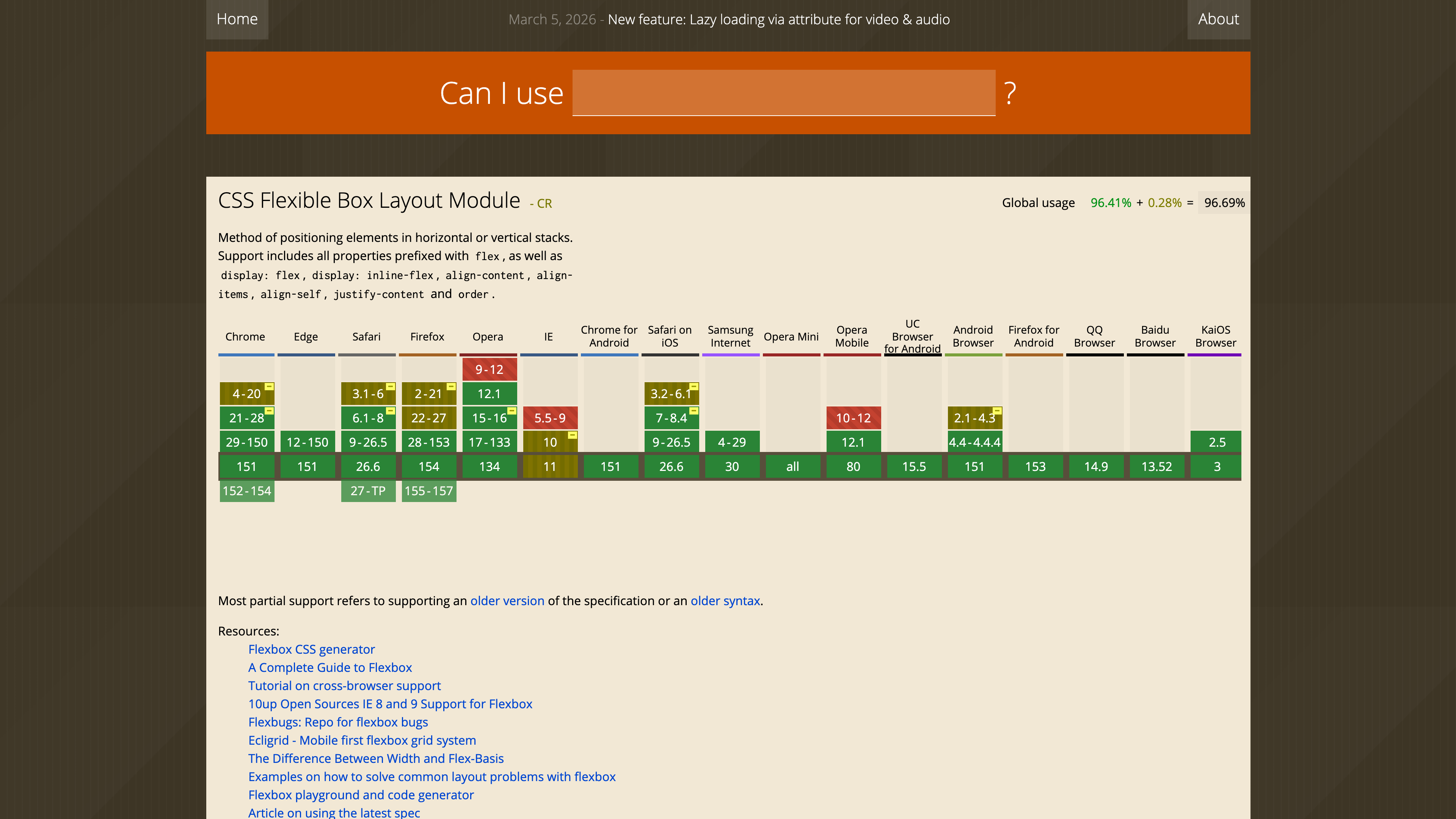Open Difference Between Width and Flex-Basis link
This screenshot has height=819, width=1456.
(x=376, y=758)
